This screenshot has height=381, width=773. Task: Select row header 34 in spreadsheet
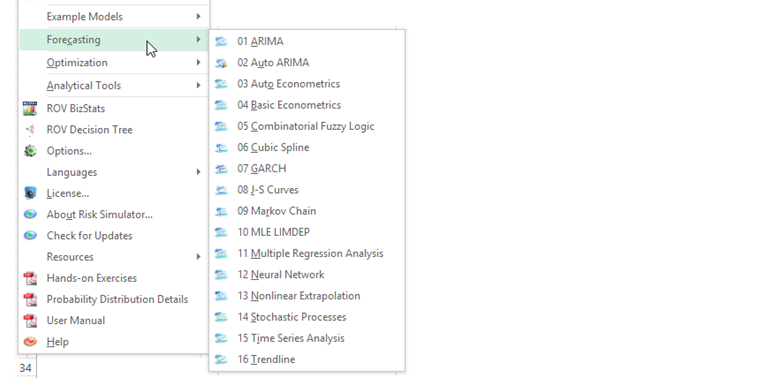click(x=25, y=368)
